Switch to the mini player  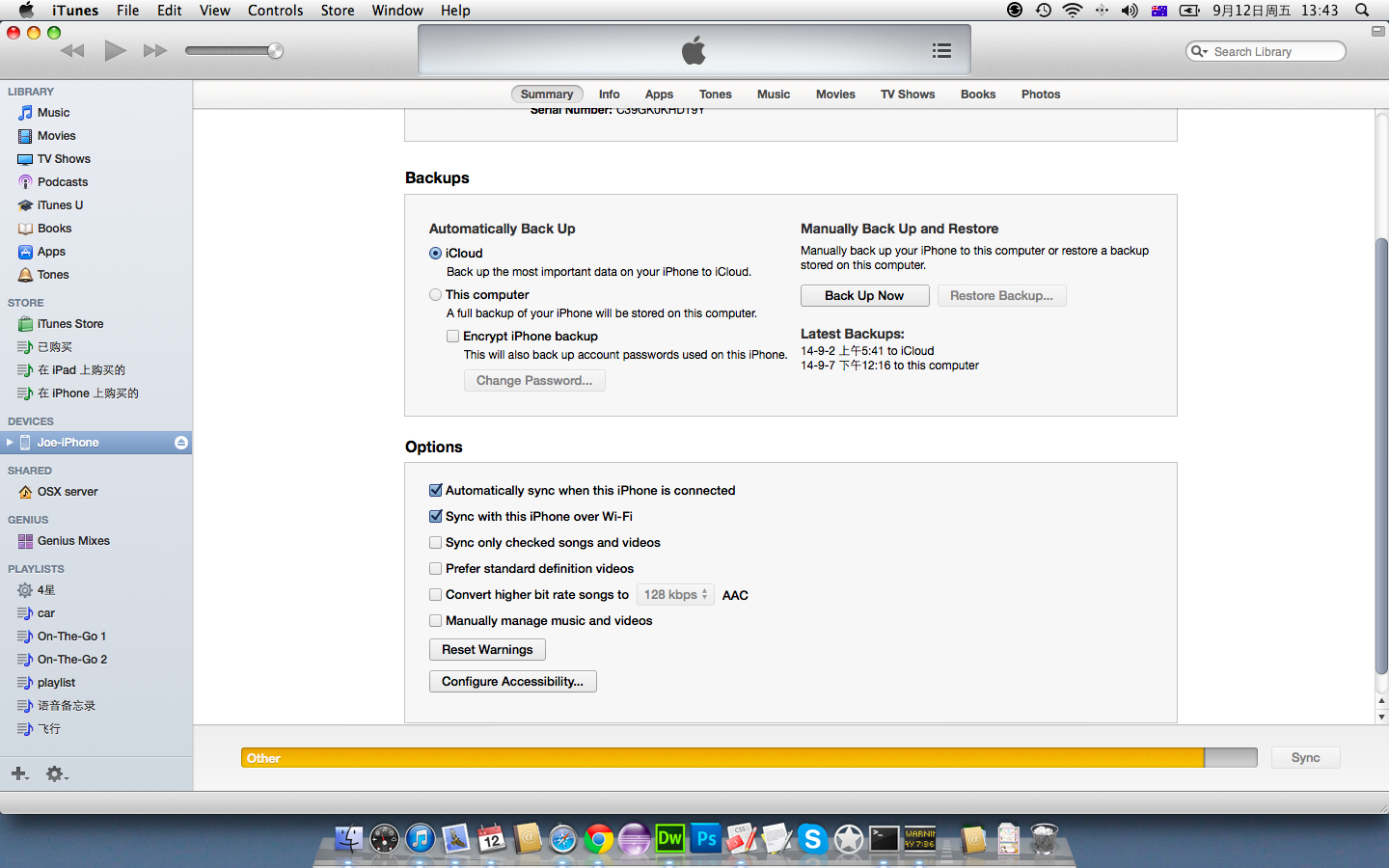tap(1377, 31)
